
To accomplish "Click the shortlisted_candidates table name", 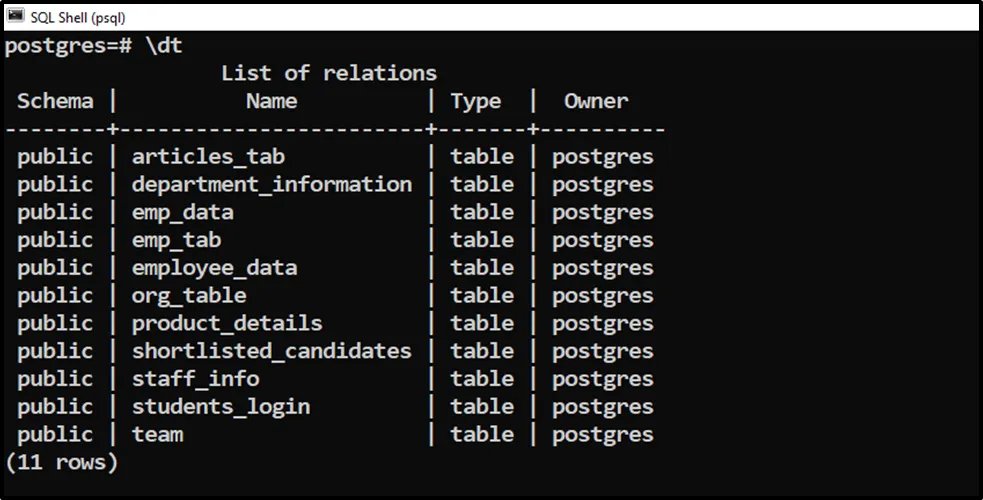I will point(271,351).
